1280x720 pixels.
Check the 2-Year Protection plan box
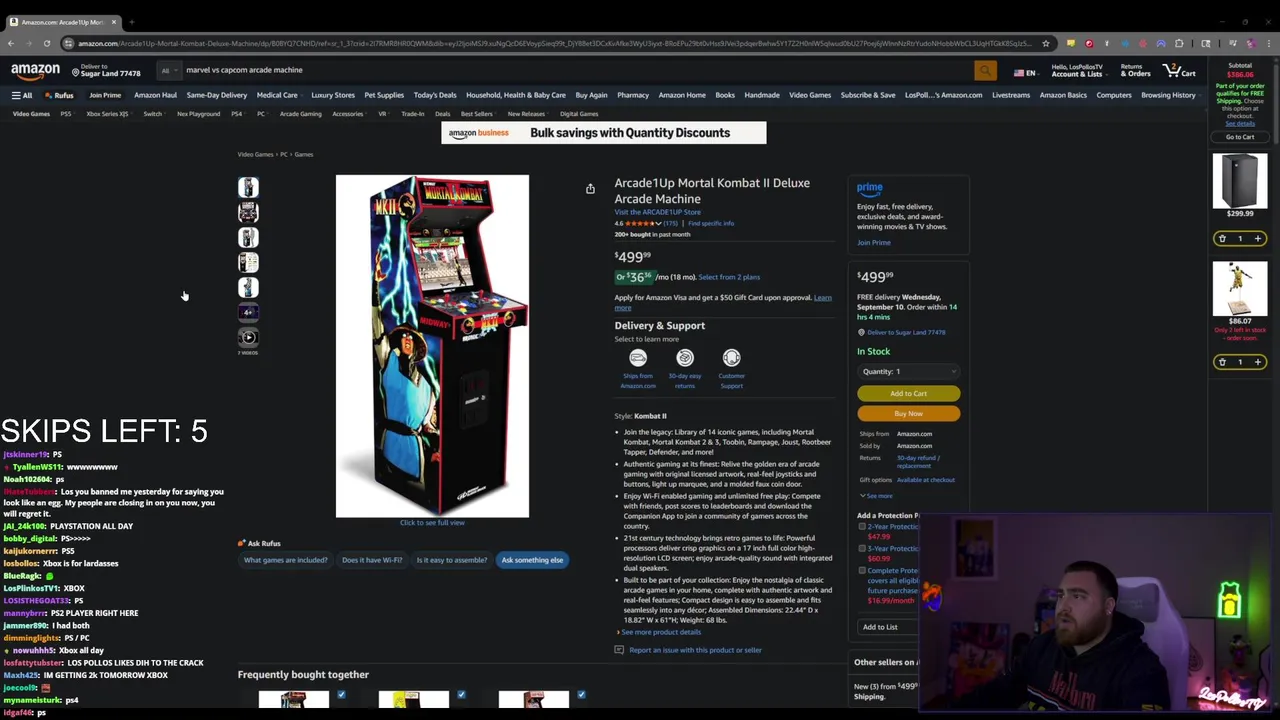pyautogui.click(x=862, y=526)
